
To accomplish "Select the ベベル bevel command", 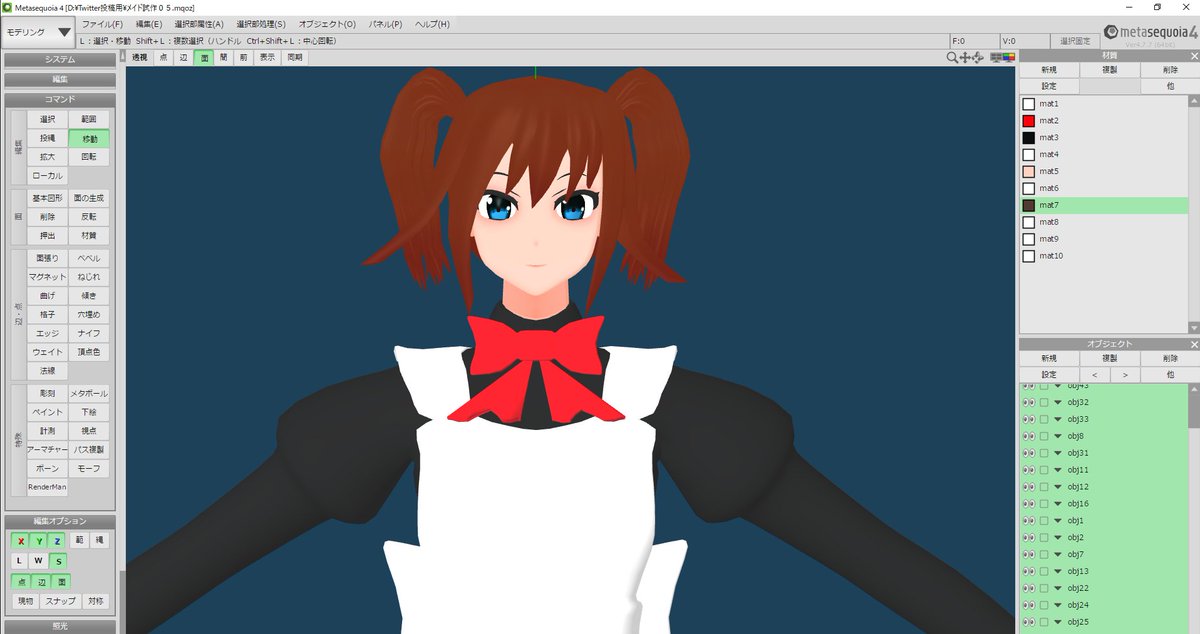I will pos(90,258).
